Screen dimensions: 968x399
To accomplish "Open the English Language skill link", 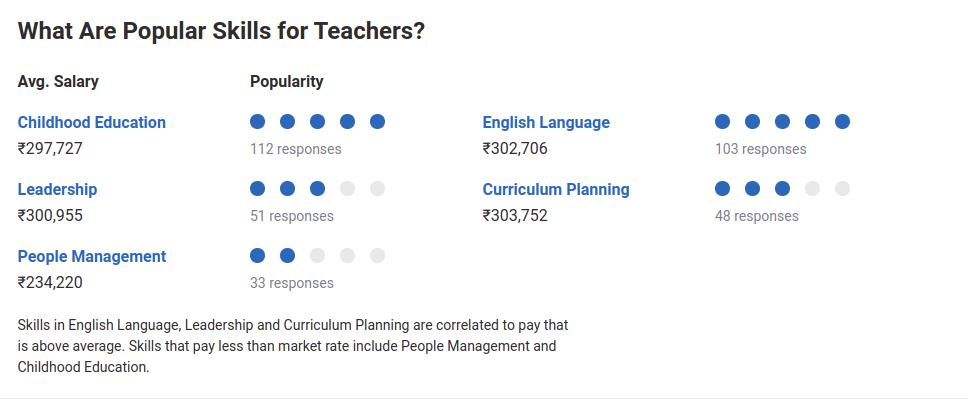I will tap(546, 122).
